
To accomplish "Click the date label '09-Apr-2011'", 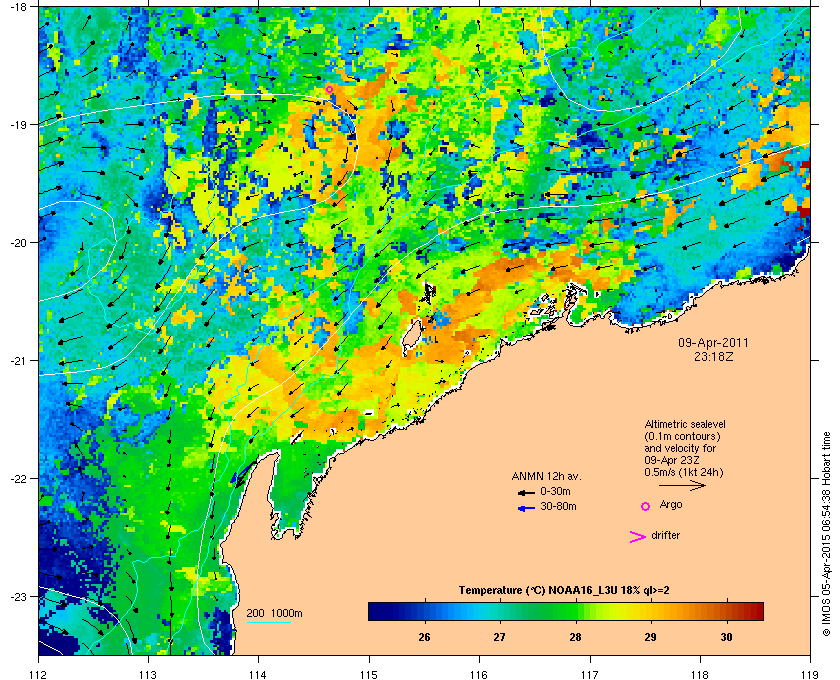I will 714,343.
